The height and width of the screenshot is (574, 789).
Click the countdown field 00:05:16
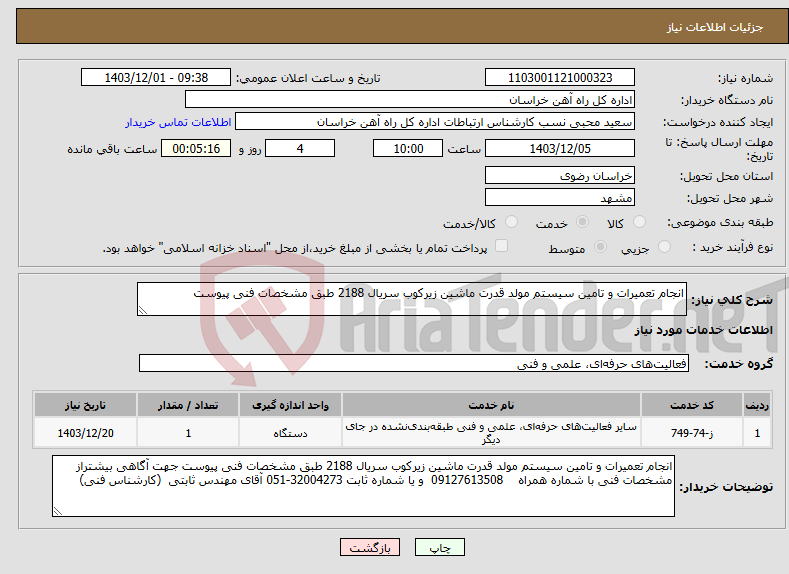(196, 148)
